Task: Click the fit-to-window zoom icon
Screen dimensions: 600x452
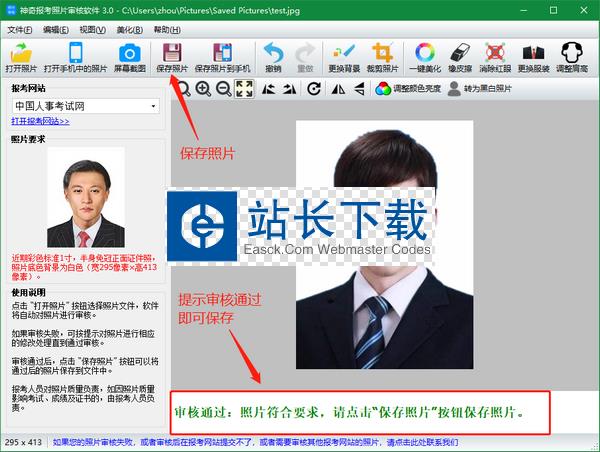Action: [x=243, y=89]
